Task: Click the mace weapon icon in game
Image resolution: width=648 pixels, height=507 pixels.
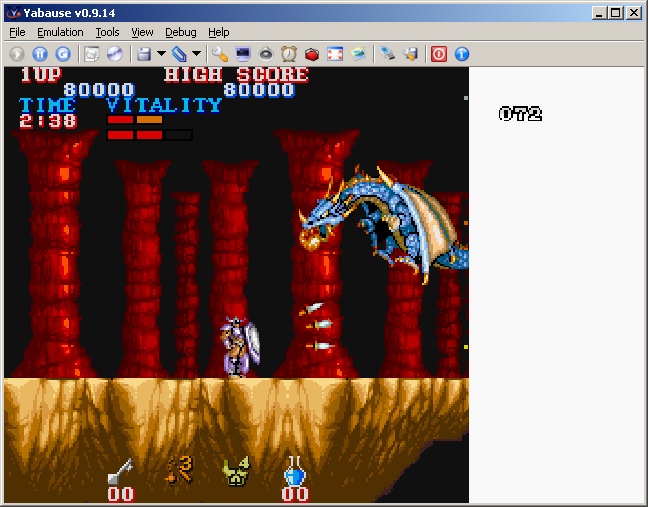Action: click(180, 470)
